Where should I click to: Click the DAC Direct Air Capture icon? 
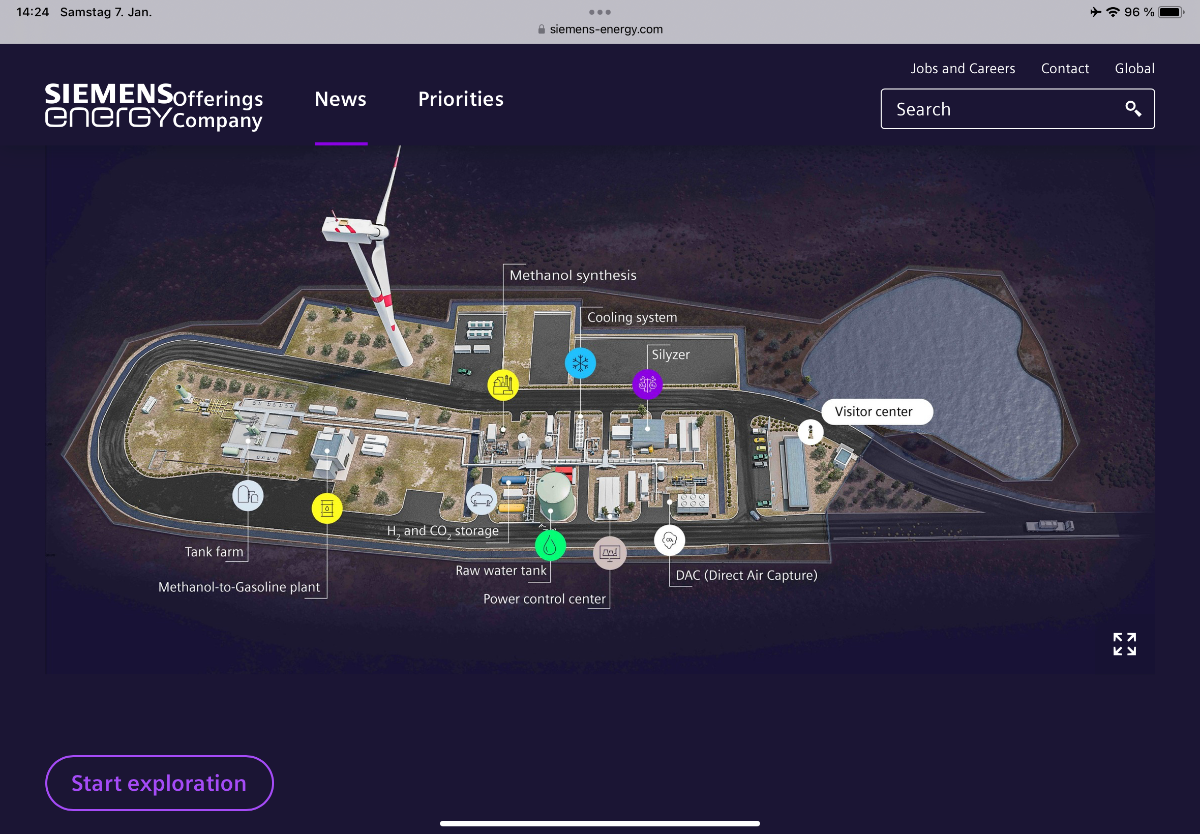tap(670, 541)
